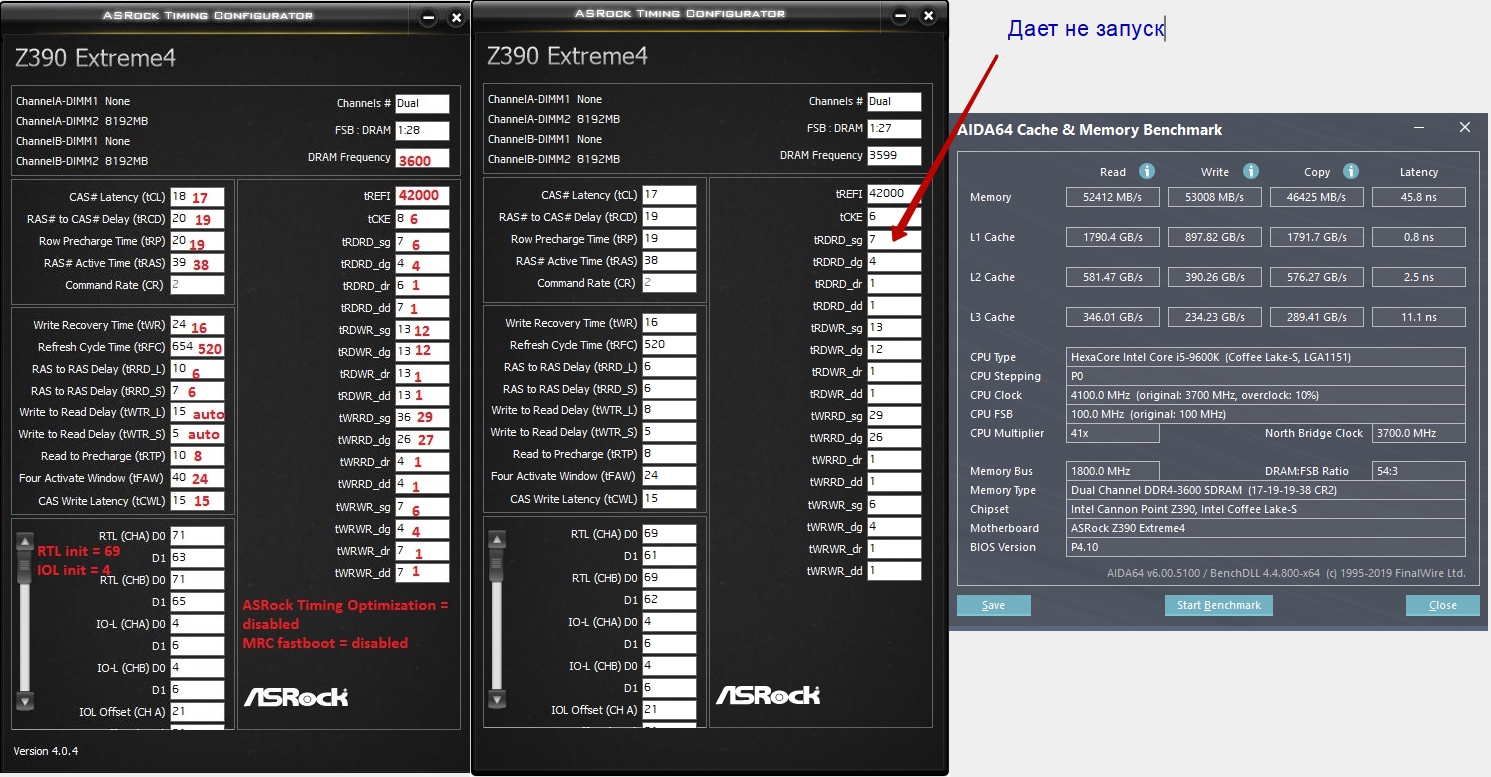Click the info icon beside Write column
Viewport: 1491px width, 777px height.
[x=1250, y=171]
